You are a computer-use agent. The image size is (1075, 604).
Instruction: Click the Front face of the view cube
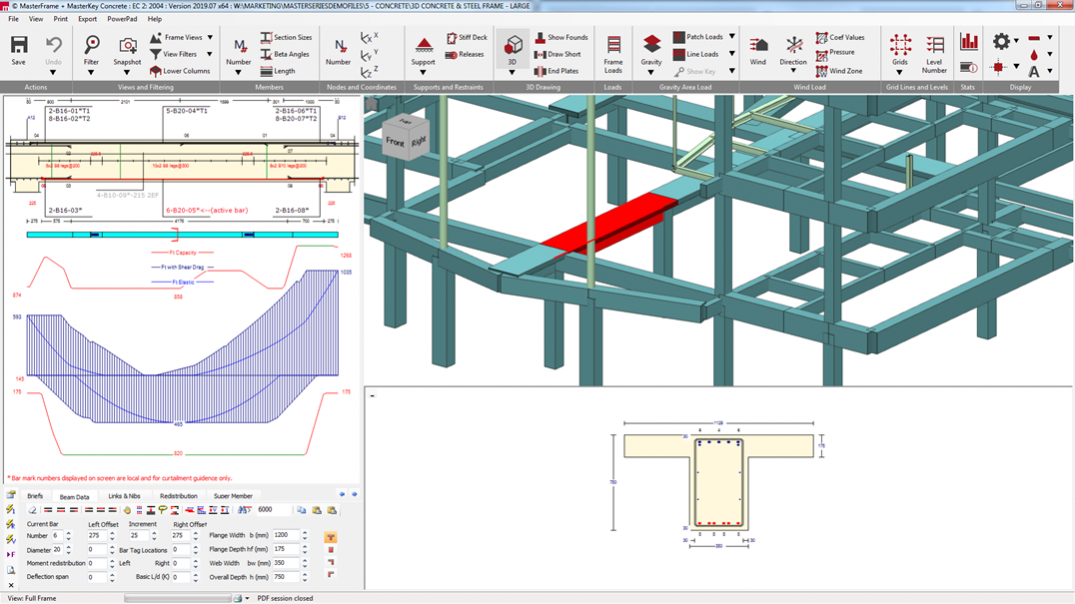pos(395,143)
